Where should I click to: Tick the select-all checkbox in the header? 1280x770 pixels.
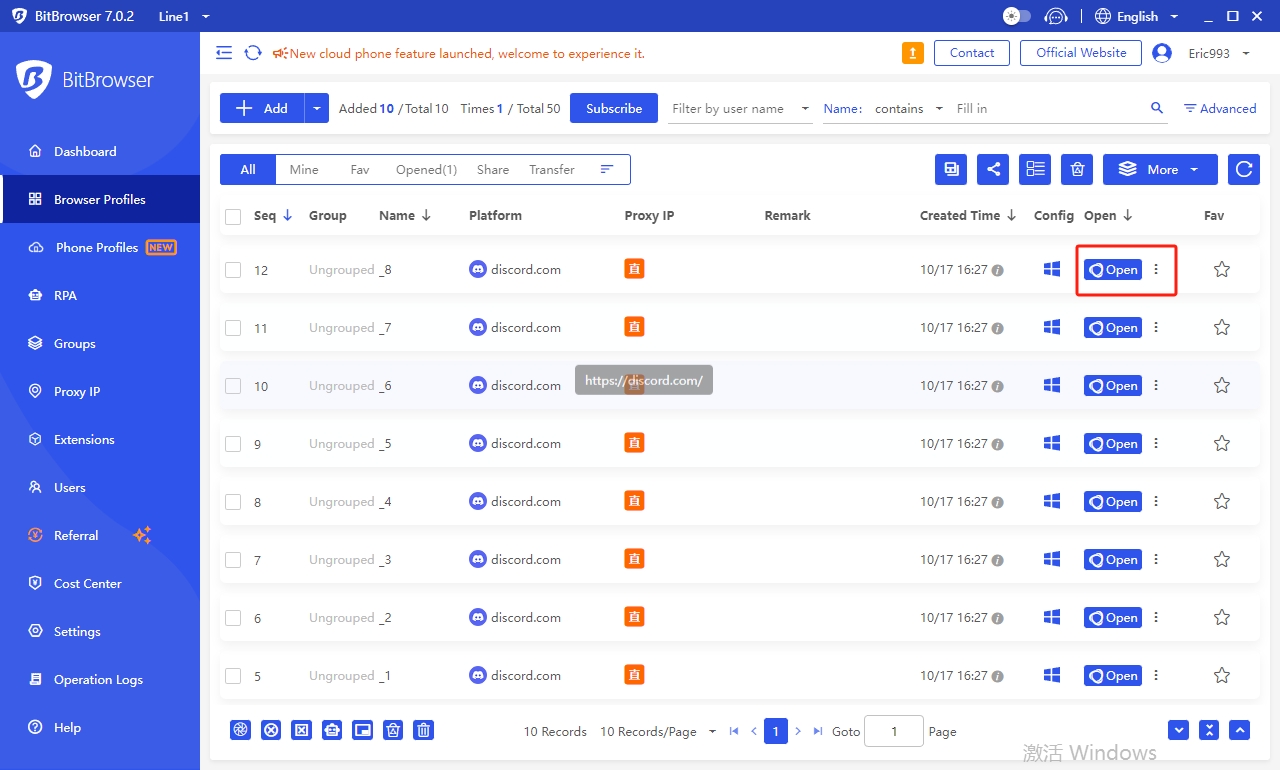click(233, 216)
